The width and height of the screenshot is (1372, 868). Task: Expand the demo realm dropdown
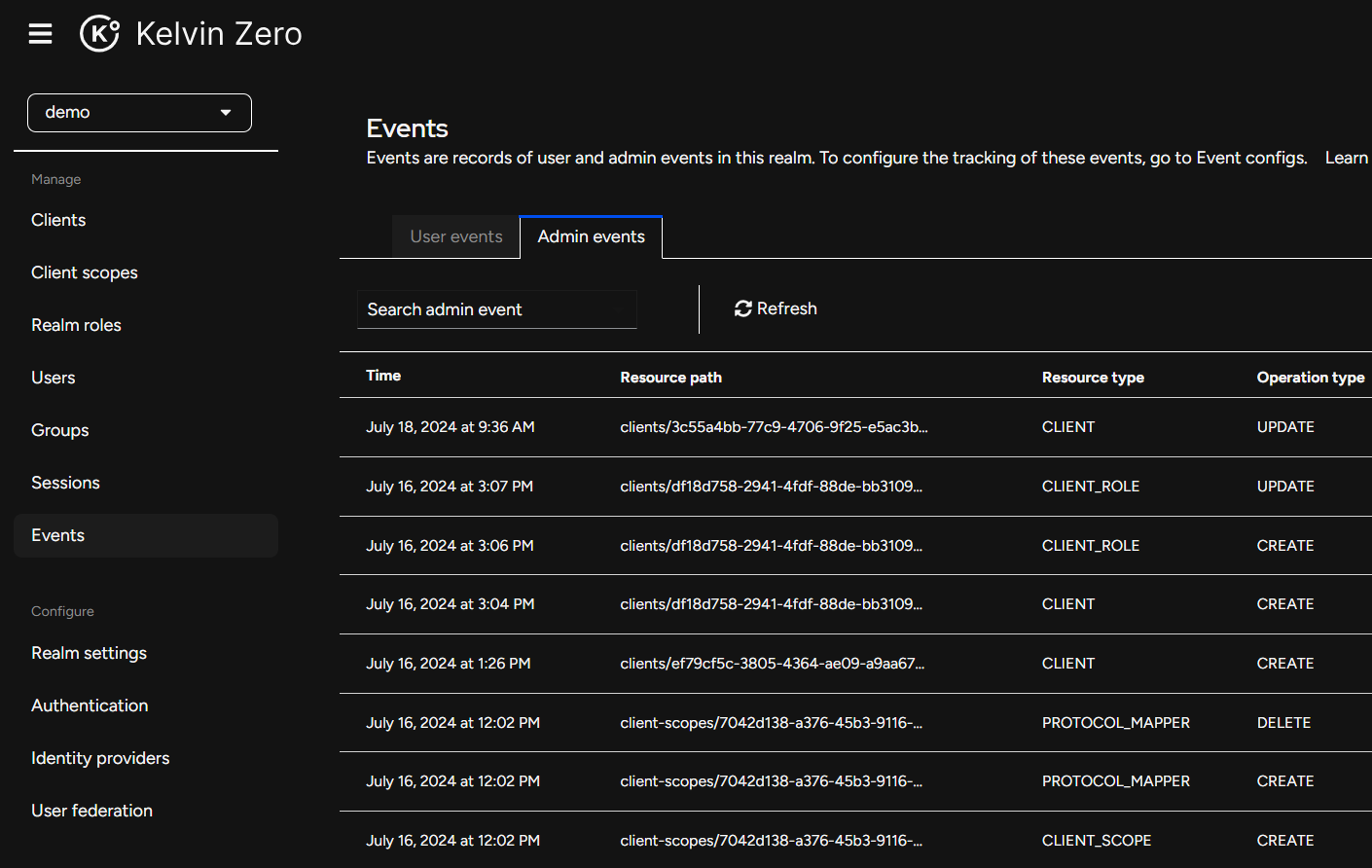point(139,113)
